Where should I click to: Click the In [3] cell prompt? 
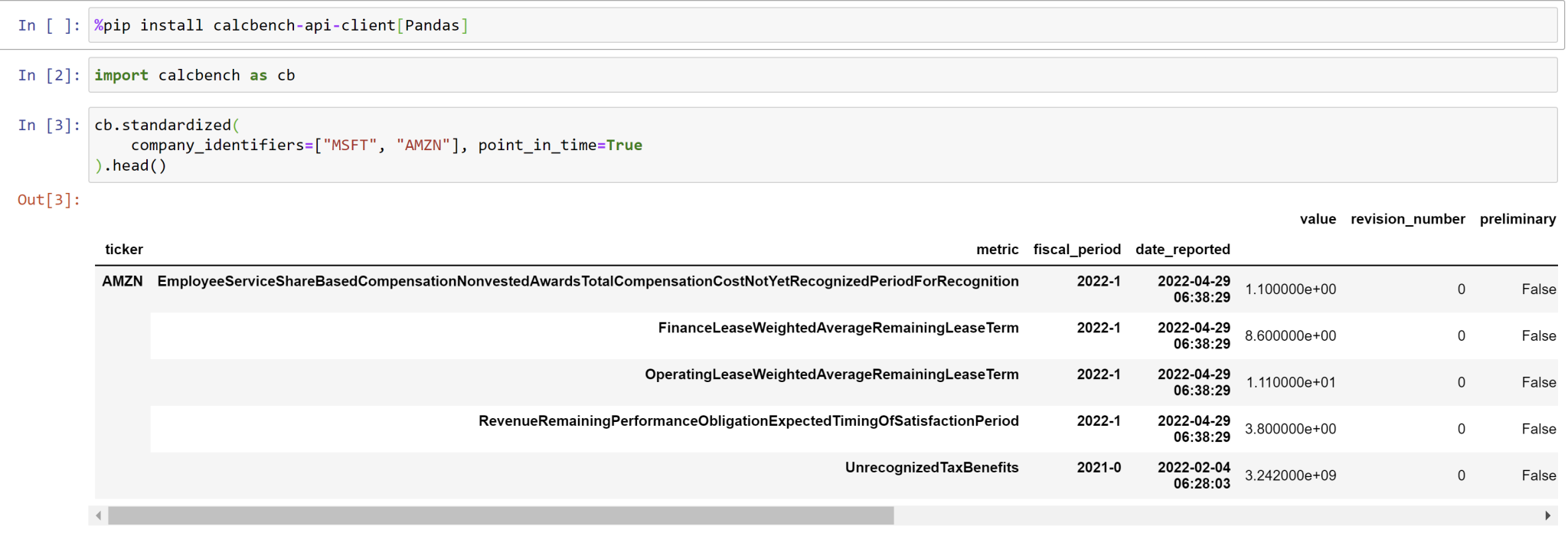pos(49,125)
